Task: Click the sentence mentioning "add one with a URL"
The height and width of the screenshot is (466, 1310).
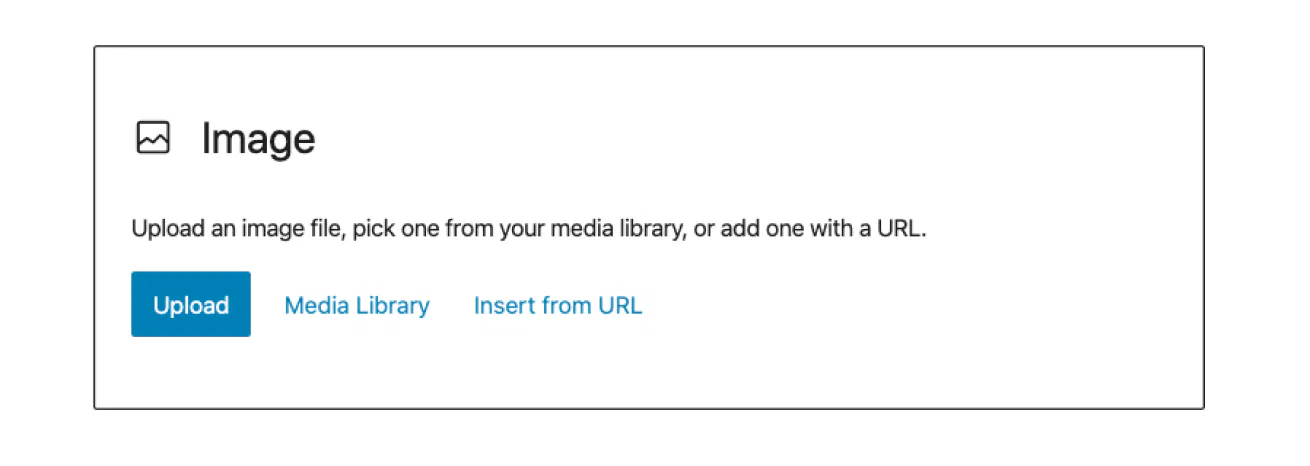Action: tap(530, 229)
